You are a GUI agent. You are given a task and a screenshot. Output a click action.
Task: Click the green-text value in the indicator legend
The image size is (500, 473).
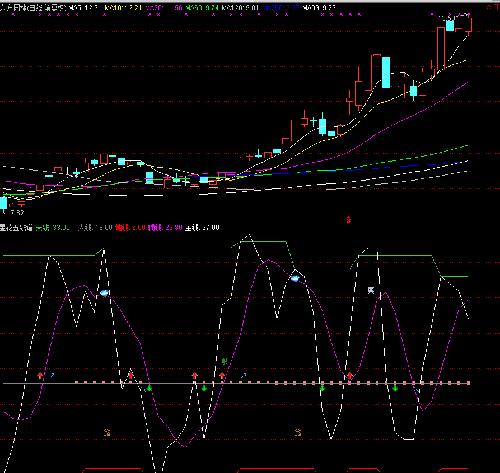(54, 228)
